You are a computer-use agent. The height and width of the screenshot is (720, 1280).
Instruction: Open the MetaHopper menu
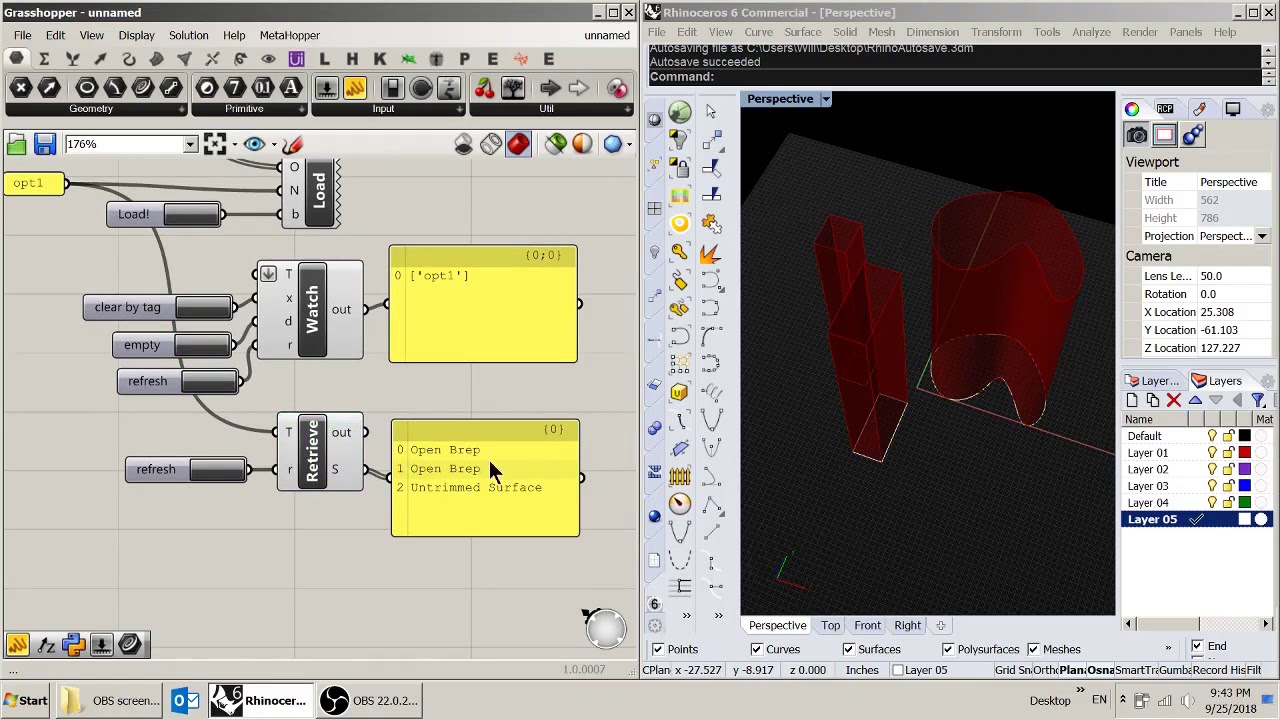290,35
